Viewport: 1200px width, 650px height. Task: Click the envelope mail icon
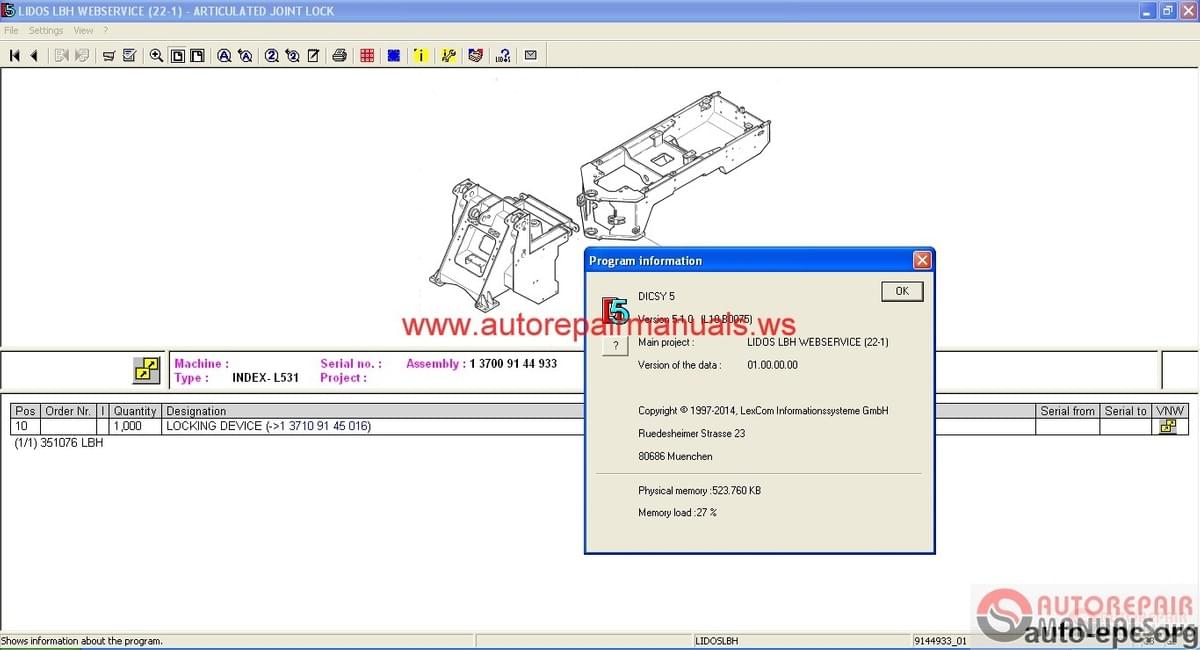point(530,56)
